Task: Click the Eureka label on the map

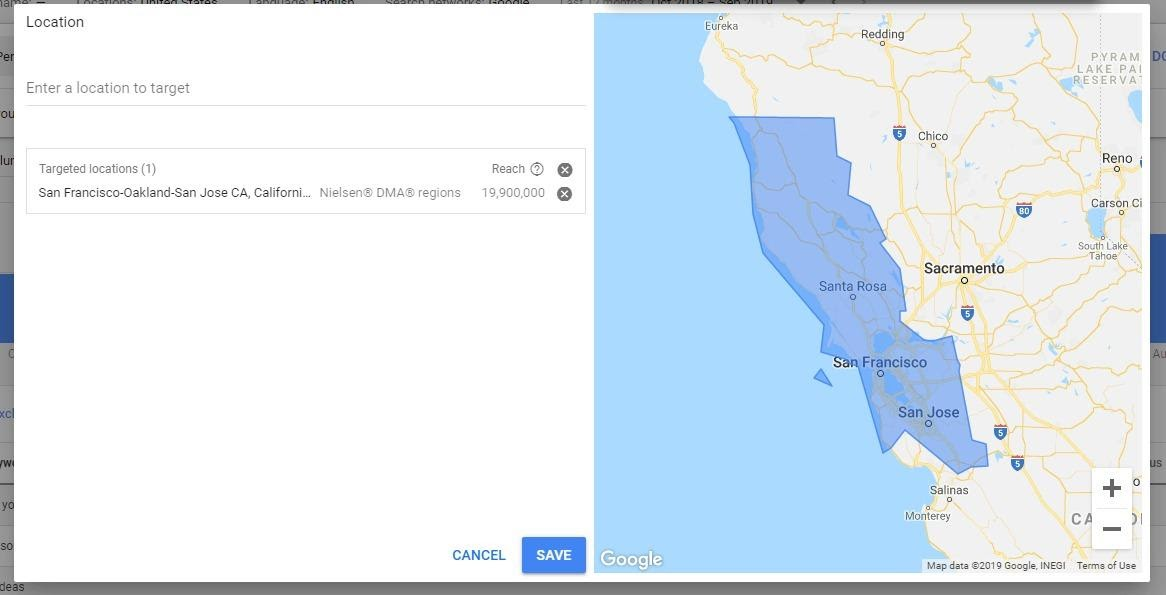Action: [x=721, y=26]
